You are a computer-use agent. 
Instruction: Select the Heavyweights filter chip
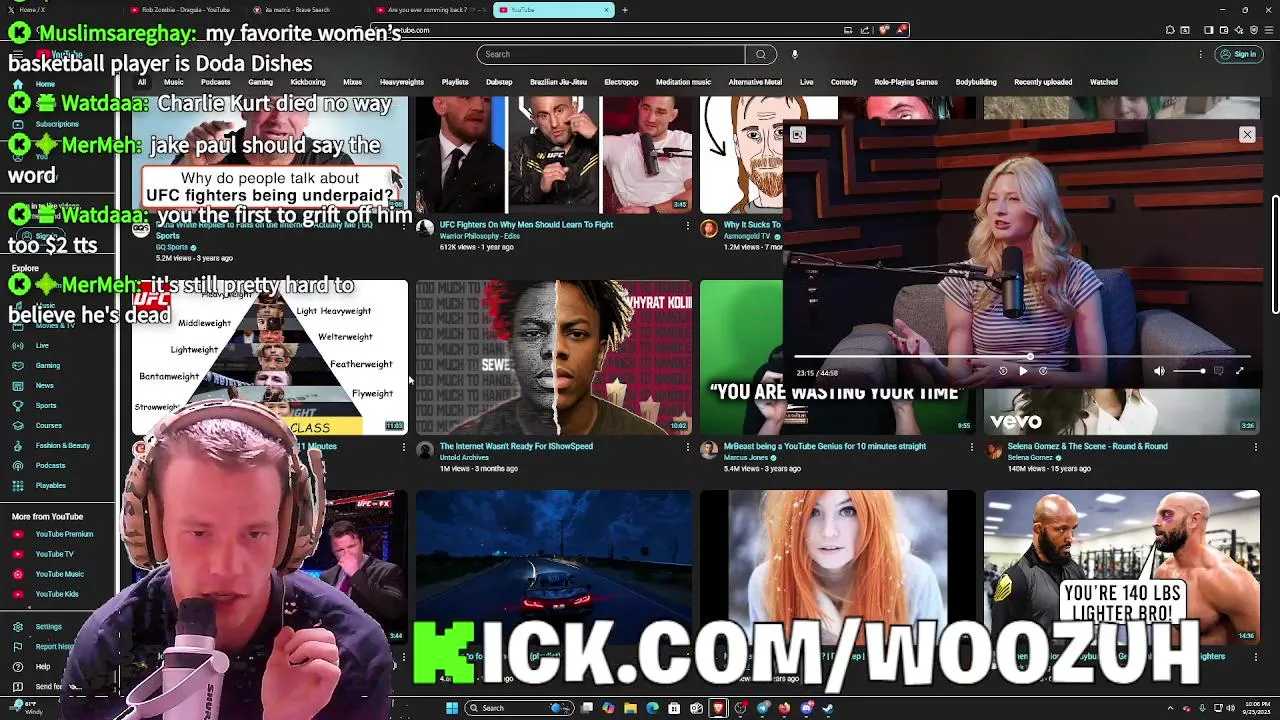402,82
